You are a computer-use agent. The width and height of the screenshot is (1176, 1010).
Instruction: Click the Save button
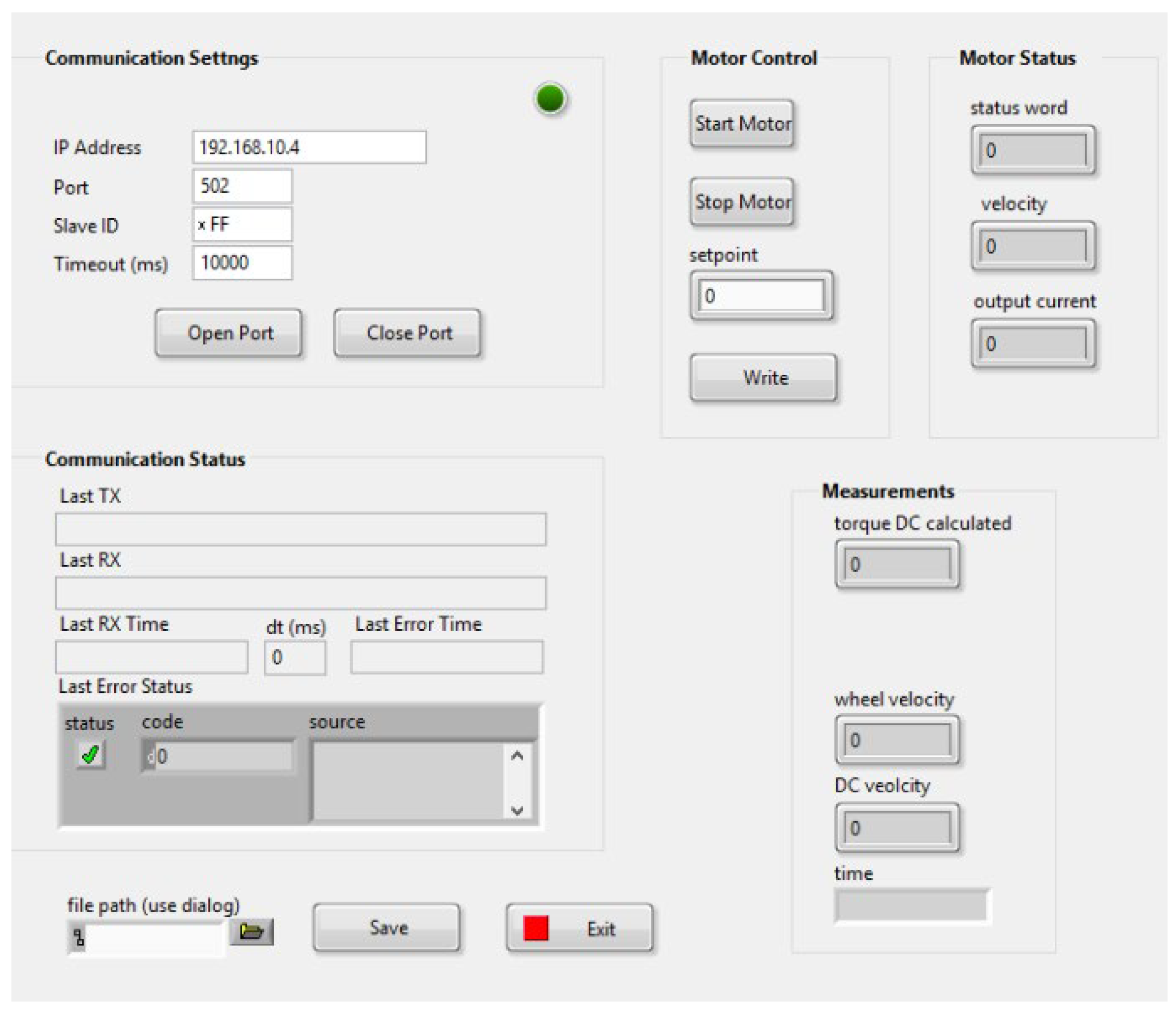(x=387, y=927)
